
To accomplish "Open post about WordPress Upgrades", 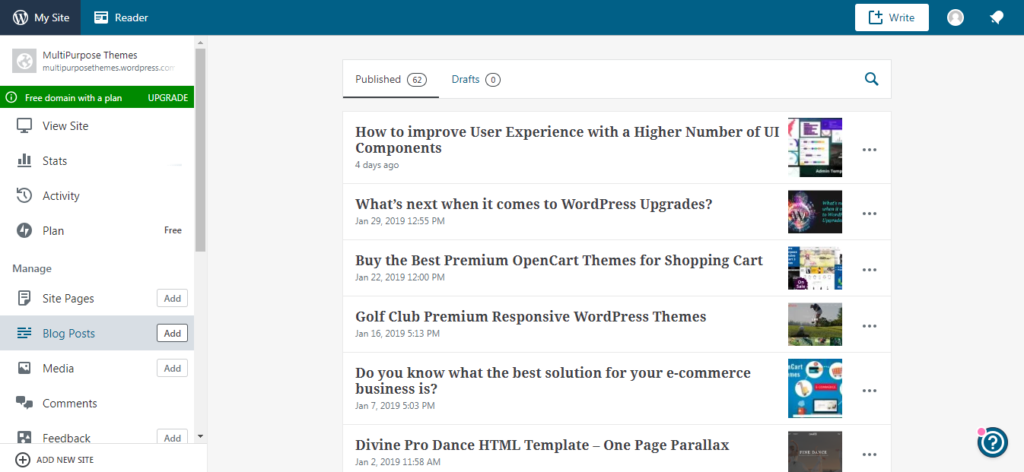I will (x=534, y=204).
